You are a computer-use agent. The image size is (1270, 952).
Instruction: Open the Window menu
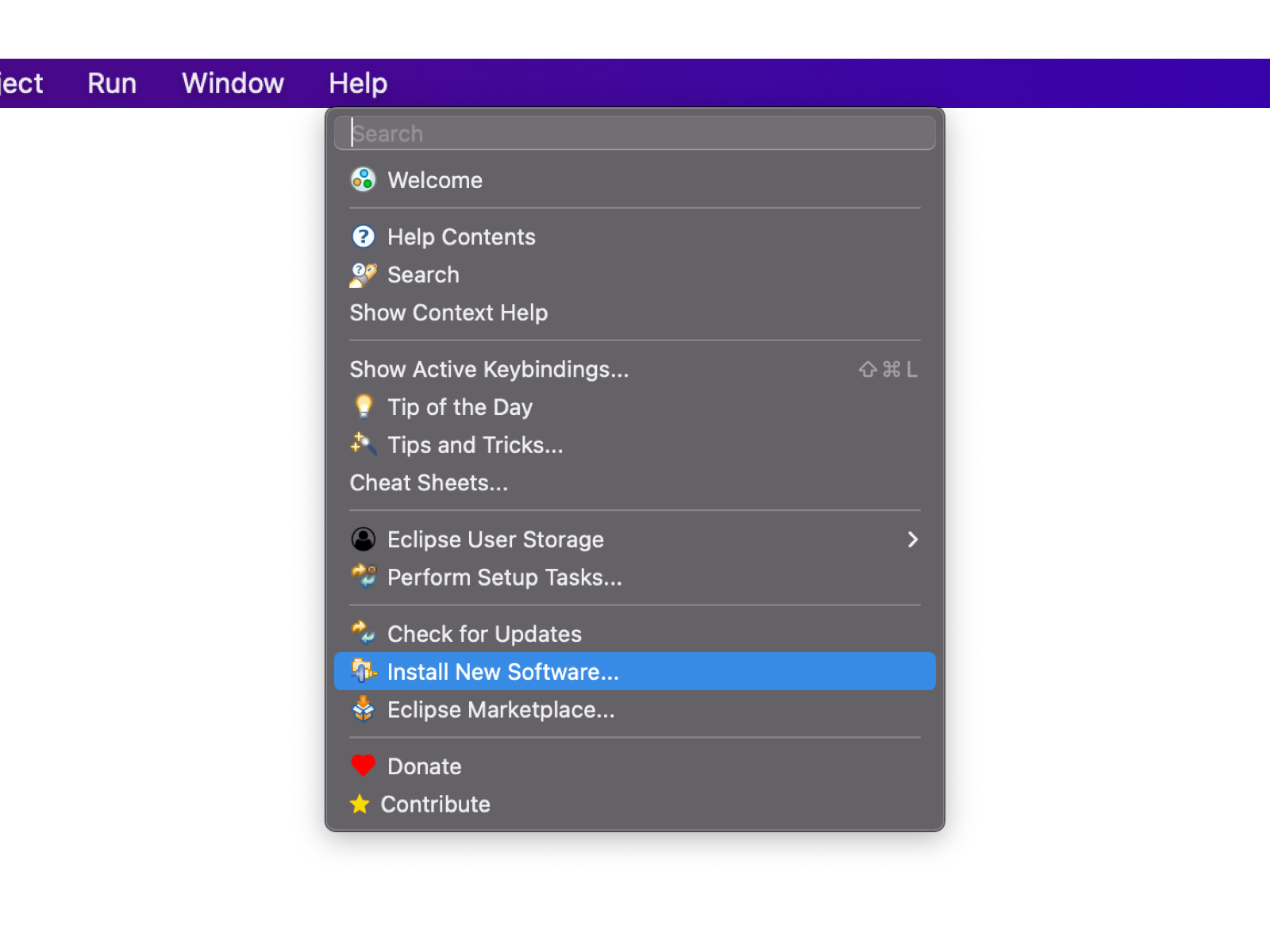233,83
